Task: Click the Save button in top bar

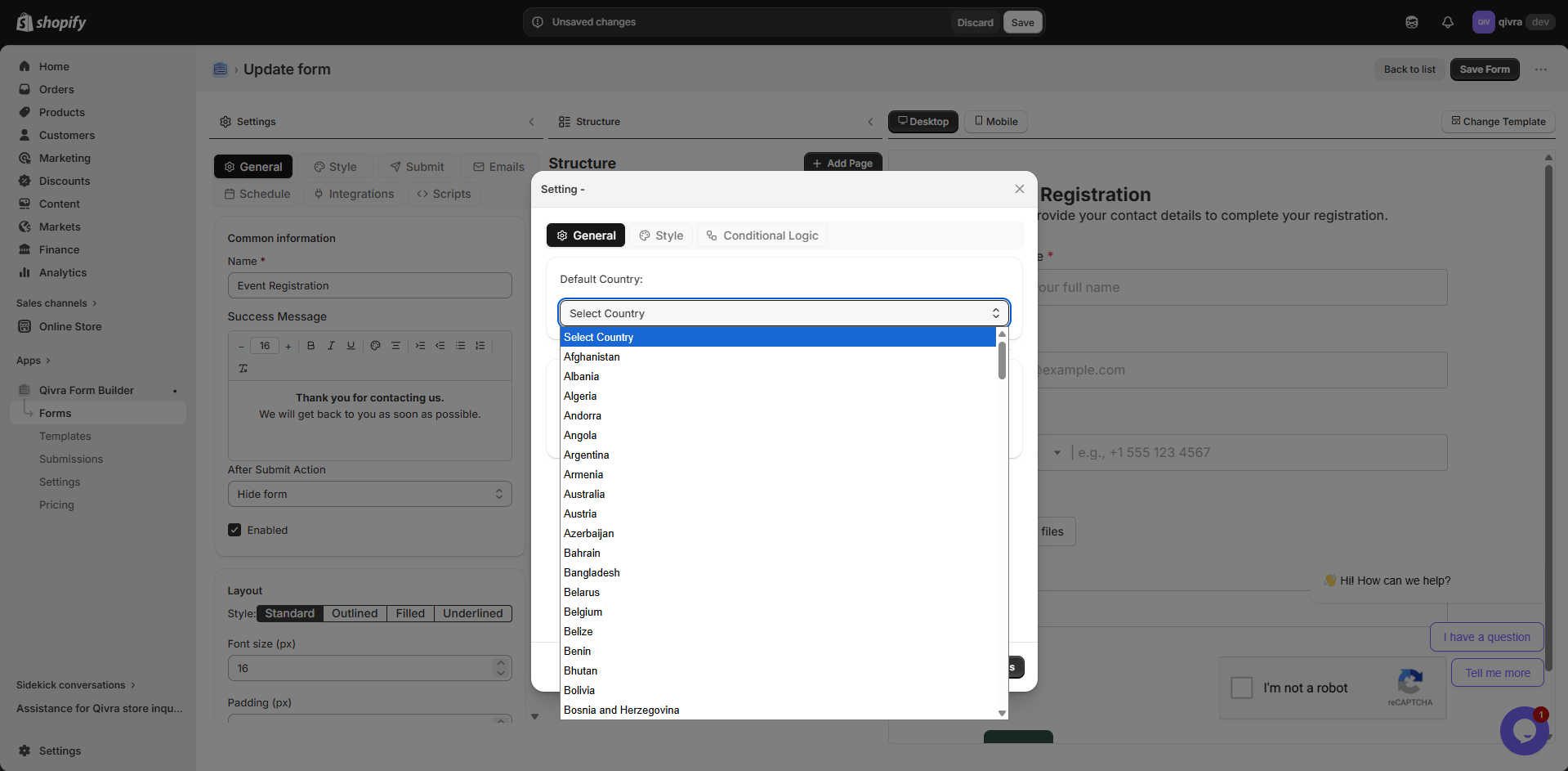Action: point(1022,22)
